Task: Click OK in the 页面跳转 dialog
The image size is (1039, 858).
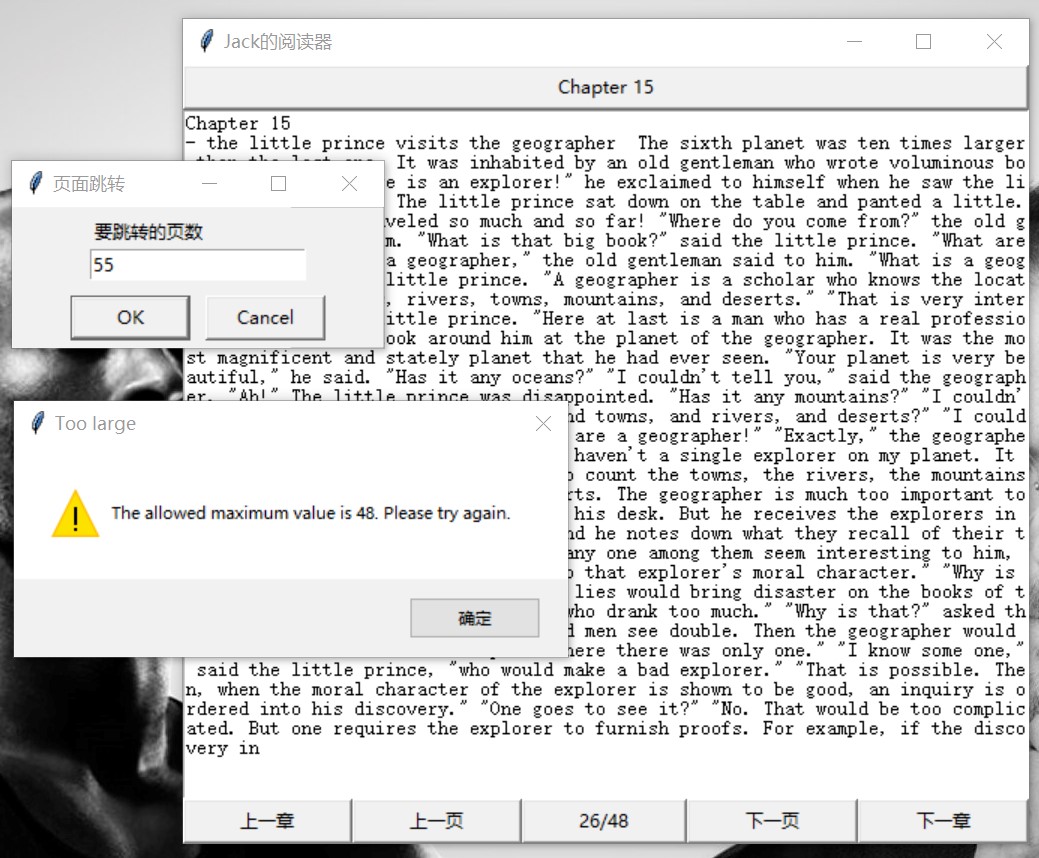Action: pos(131,317)
